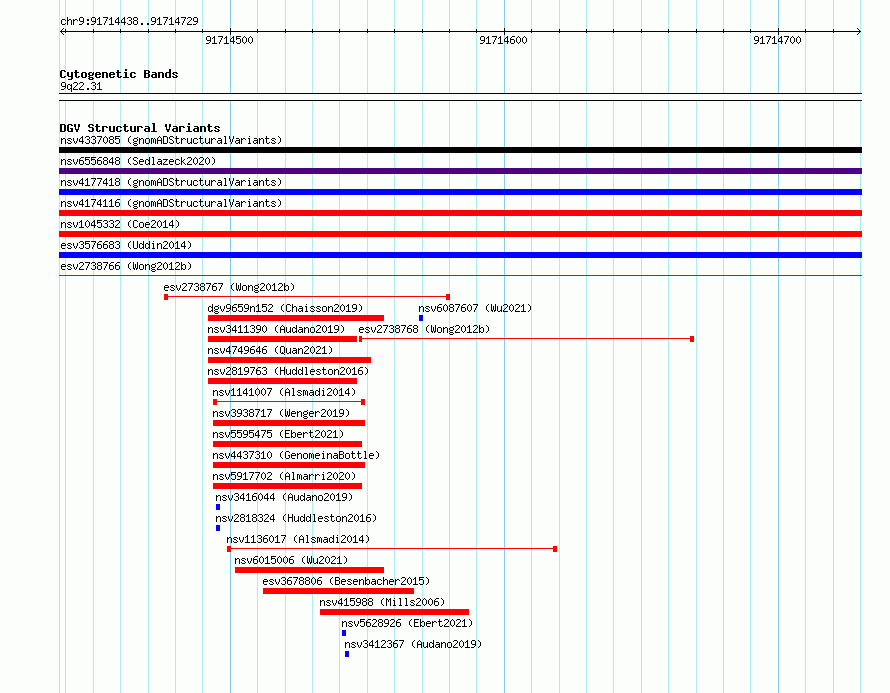
Task: Open the nsv5917702 (Almarri2020) label
Action: [284, 476]
